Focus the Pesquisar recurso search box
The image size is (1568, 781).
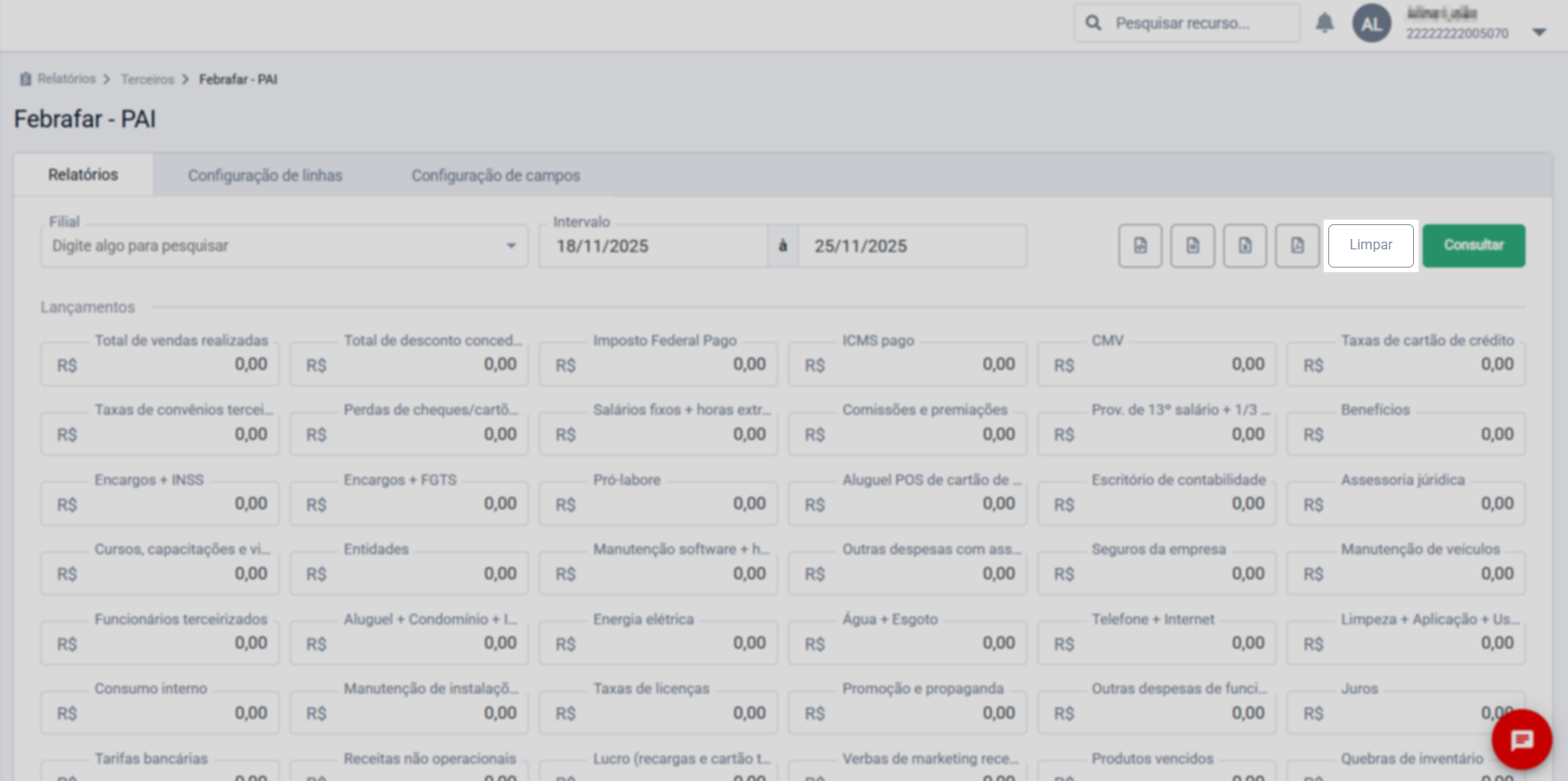tap(1187, 23)
